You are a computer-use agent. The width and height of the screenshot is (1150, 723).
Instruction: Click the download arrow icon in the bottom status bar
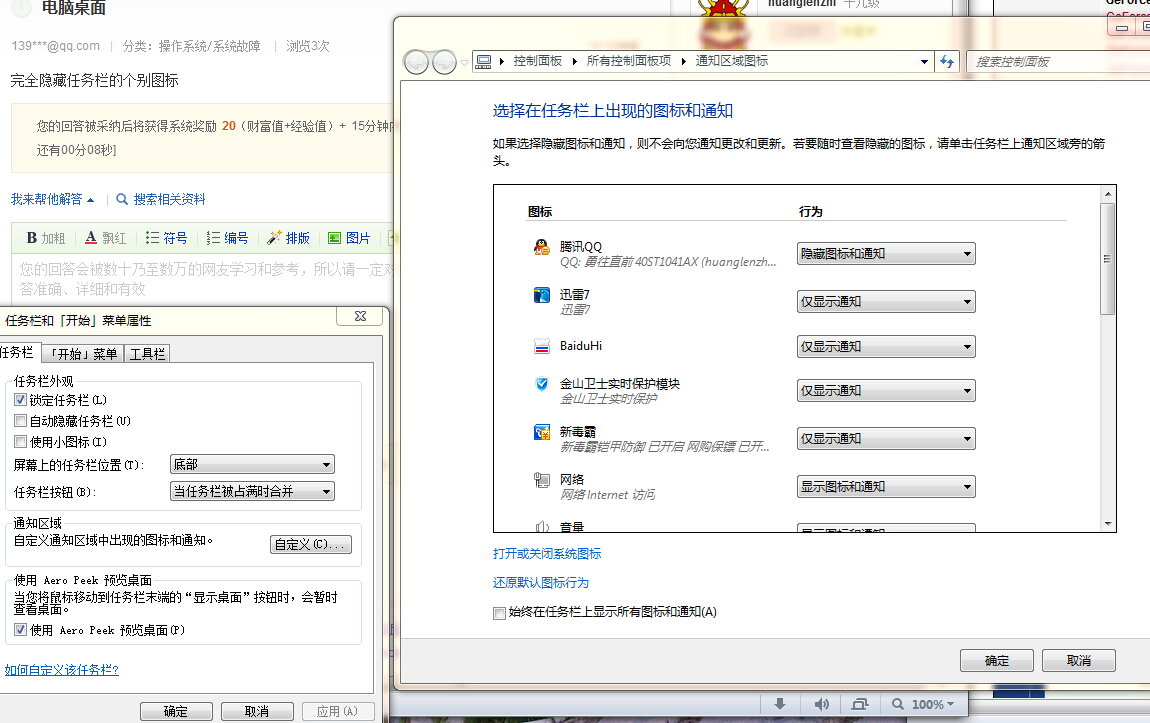[x=780, y=704]
